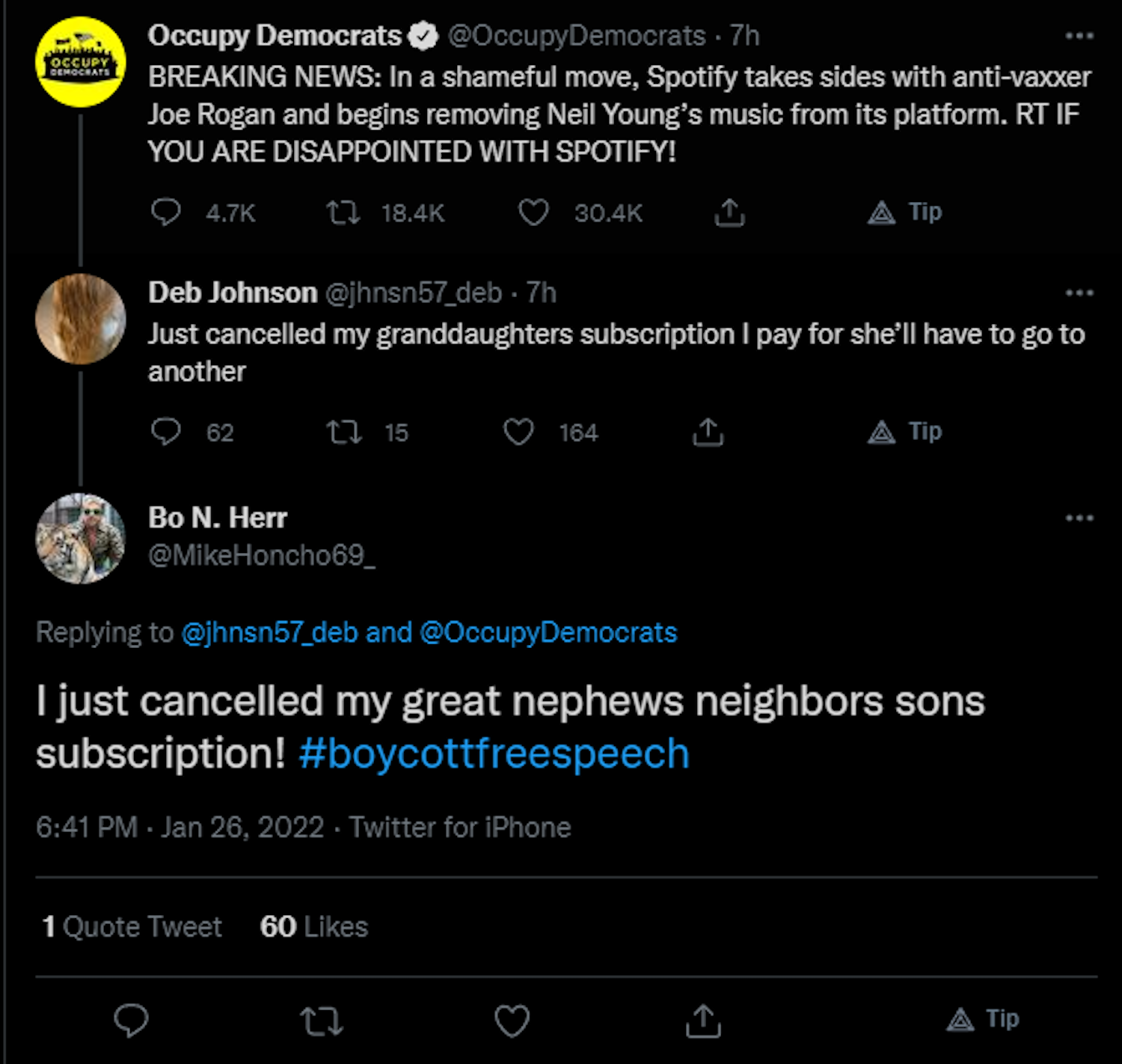Retweet Deb Johnson's tweet
1122x1064 pixels.
(x=344, y=432)
